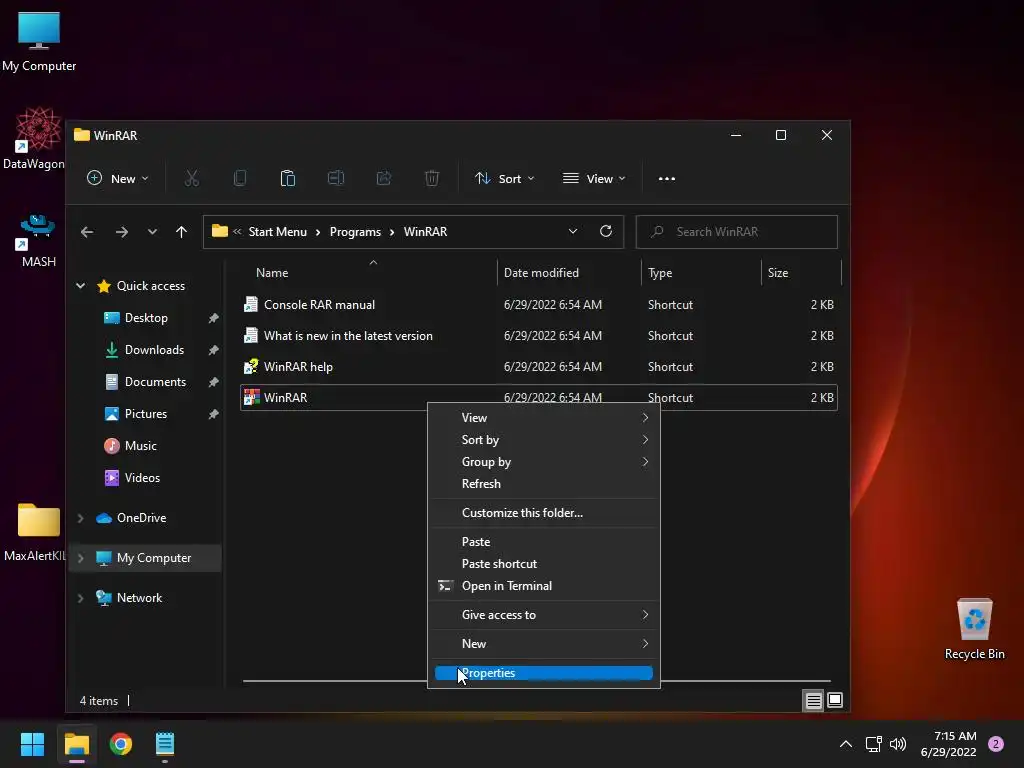Refresh the address bar location
The image size is (1024, 768).
(x=606, y=231)
